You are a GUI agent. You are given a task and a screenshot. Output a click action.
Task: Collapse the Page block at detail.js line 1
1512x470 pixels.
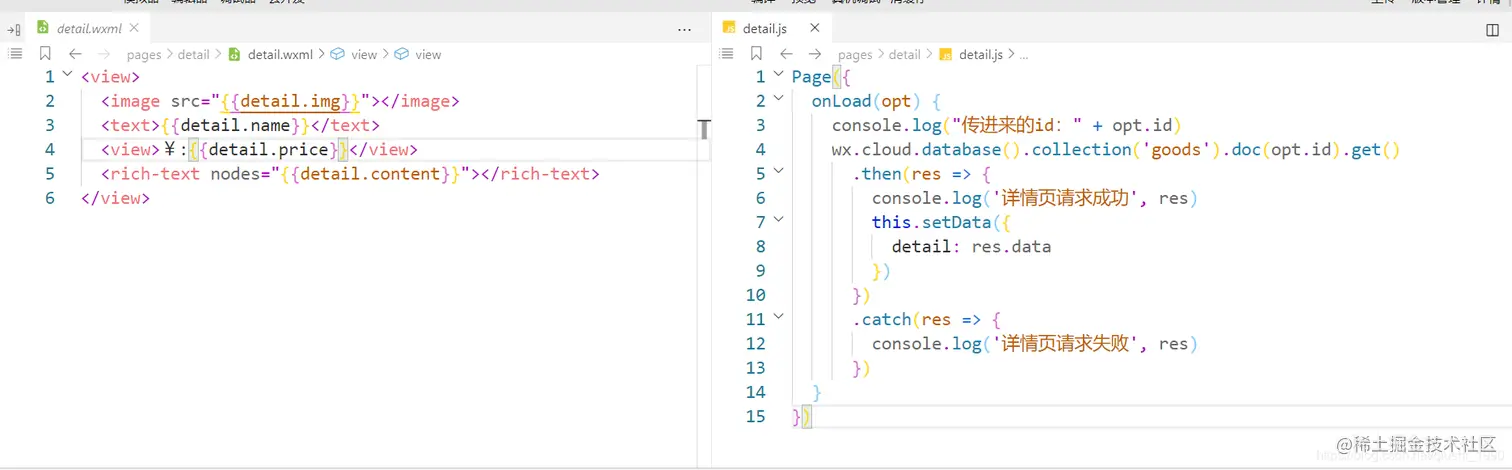point(779,74)
